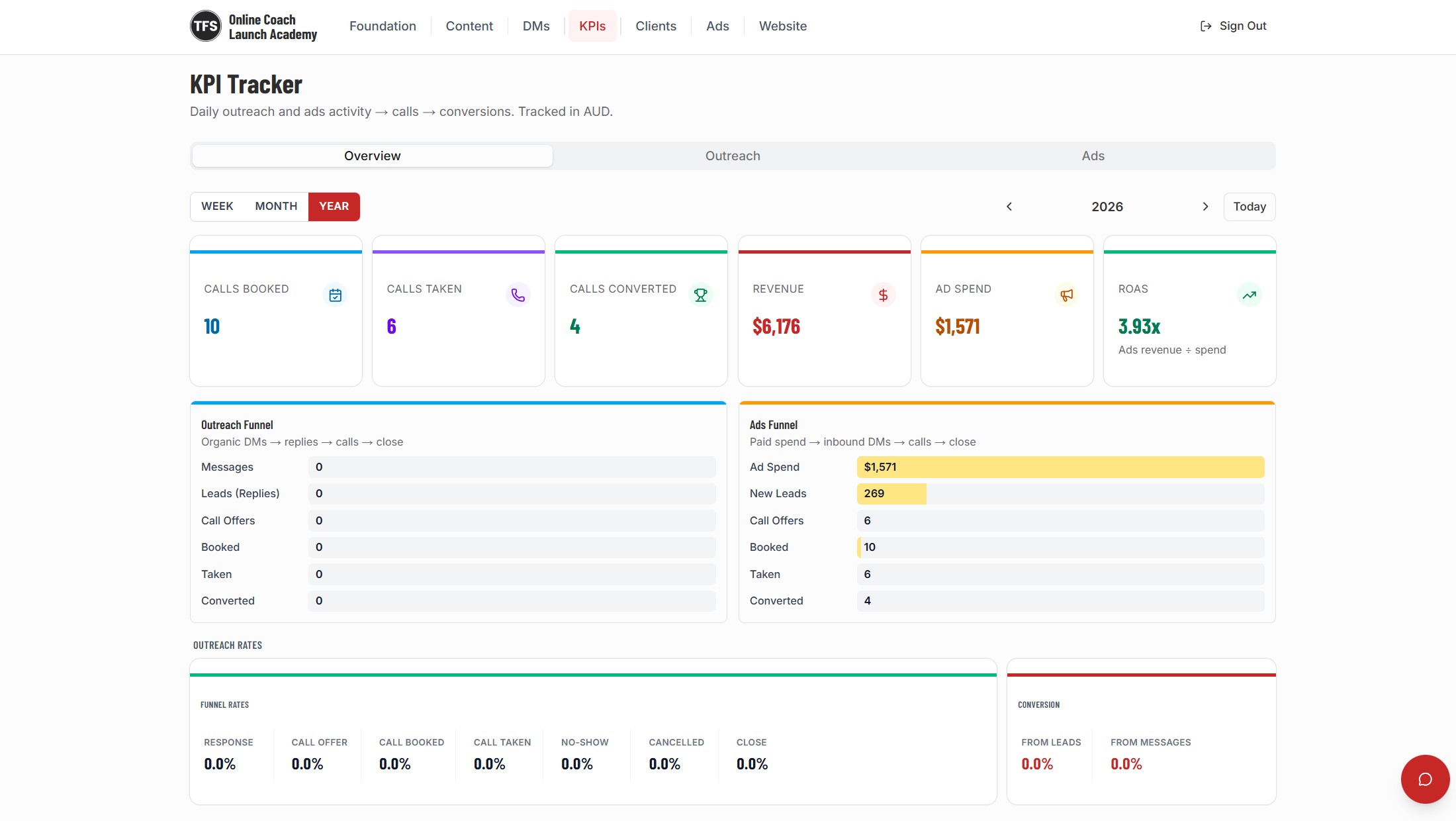Open the DMs nav item
The width and height of the screenshot is (1456, 821).
click(x=536, y=26)
